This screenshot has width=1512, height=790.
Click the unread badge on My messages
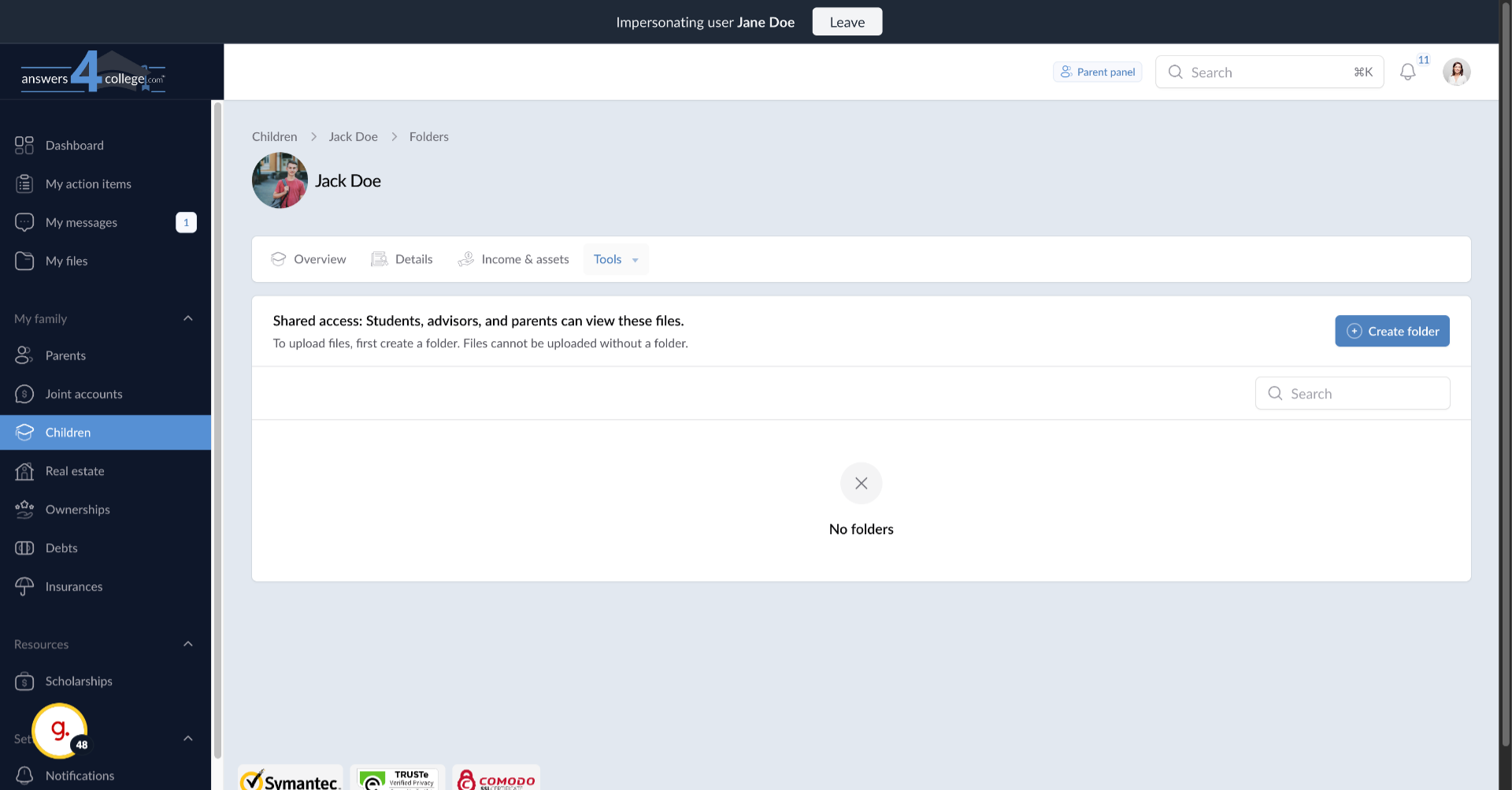click(186, 222)
